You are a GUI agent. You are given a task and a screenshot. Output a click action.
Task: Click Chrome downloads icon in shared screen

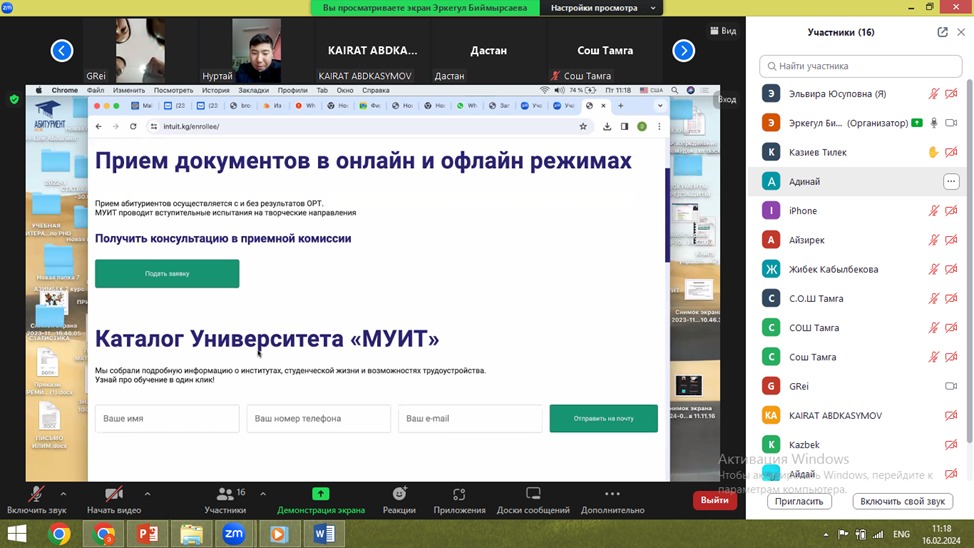(x=607, y=126)
